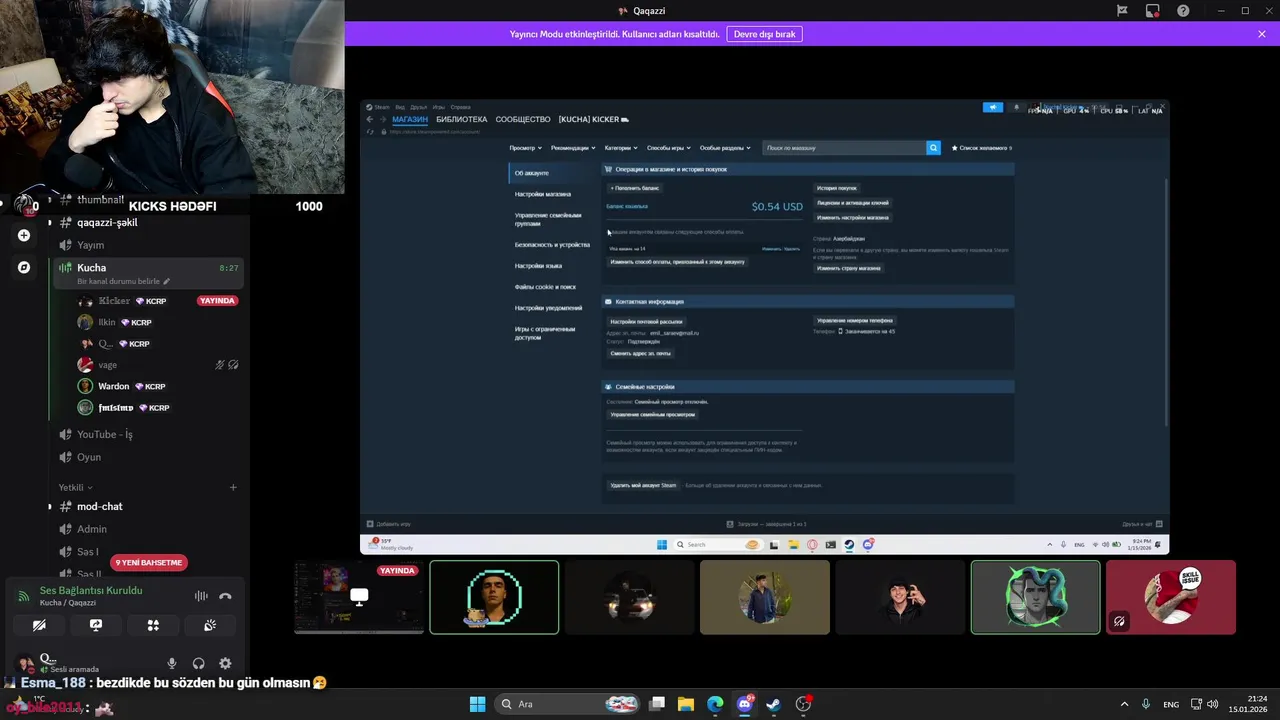The height and width of the screenshot is (720, 1280).
Task: Toggle camera in voice panel
Action: tap(39, 625)
